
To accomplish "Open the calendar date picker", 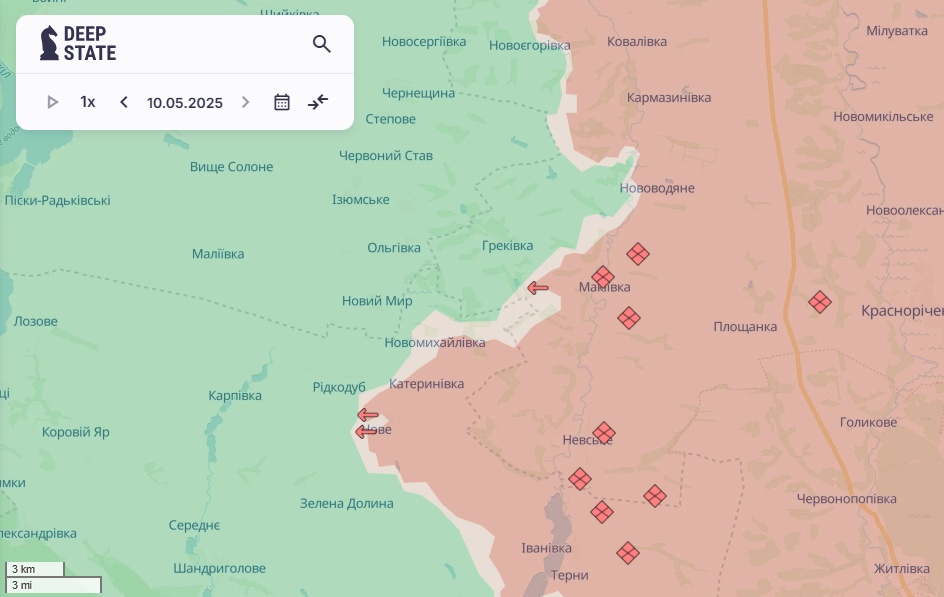I will 282,102.
